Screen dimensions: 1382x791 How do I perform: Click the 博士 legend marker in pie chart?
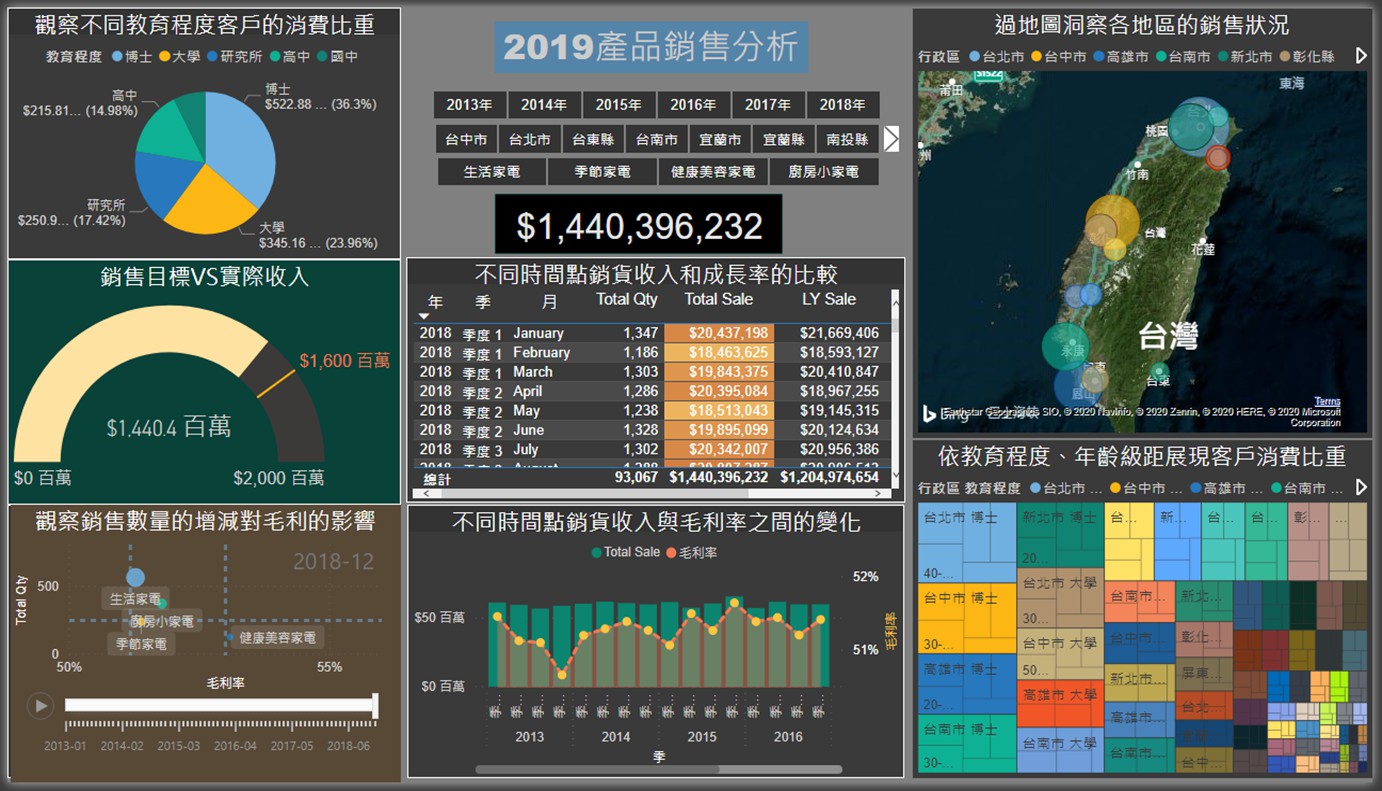(x=119, y=57)
